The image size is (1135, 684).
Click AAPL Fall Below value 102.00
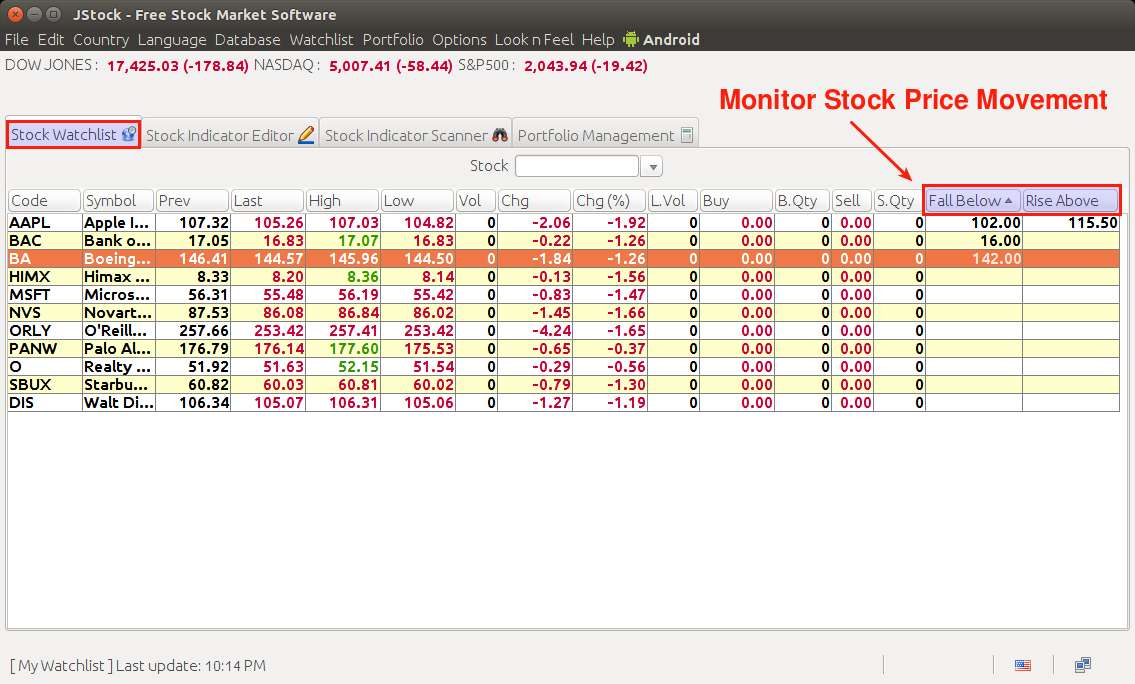coord(974,223)
